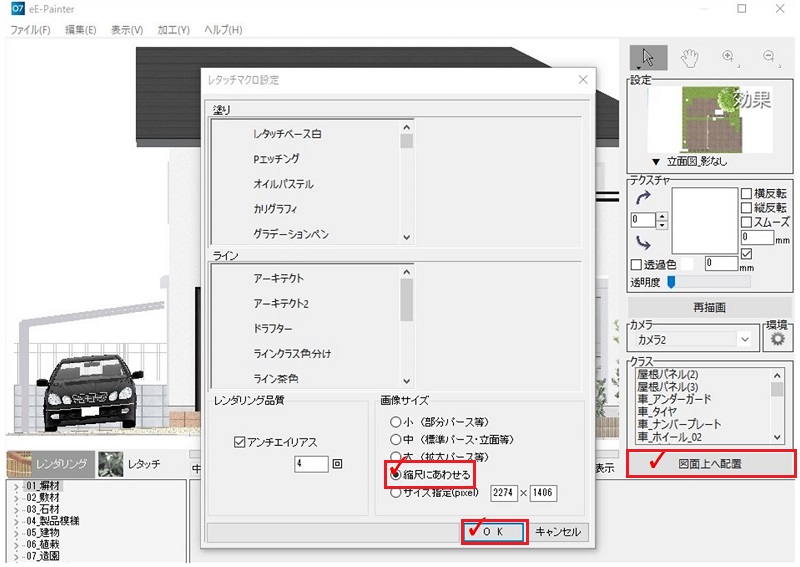
Task: Click the image height field showing 1406
Action: 543,493
